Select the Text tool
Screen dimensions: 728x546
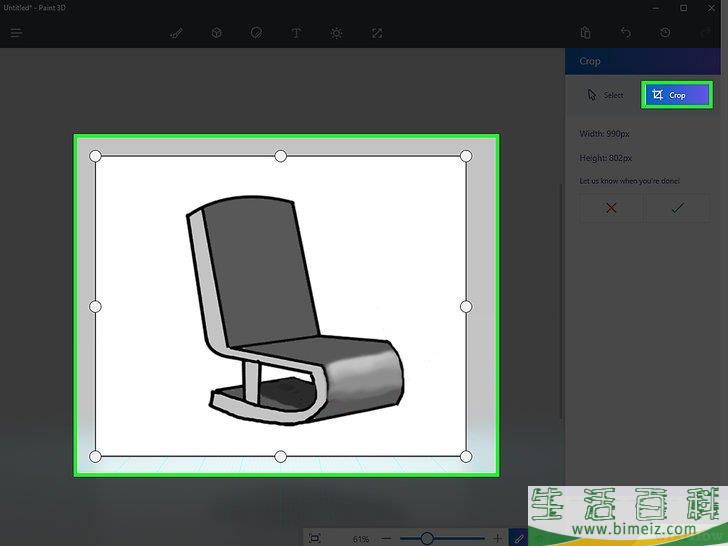296,33
